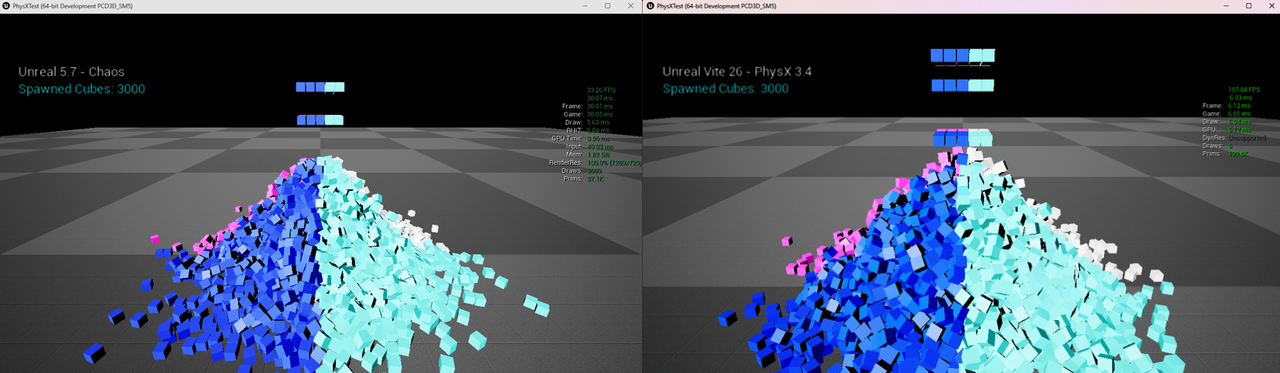Click the Mem 1.82 GB stat
The width and height of the screenshot is (1280, 373).
[x=588, y=155]
